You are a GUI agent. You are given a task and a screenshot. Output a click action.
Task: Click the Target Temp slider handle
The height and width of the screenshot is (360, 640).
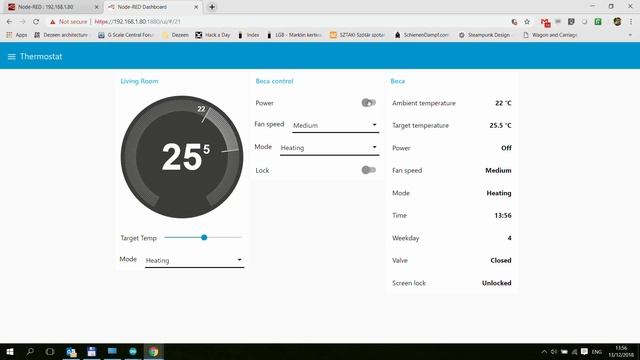coord(204,238)
